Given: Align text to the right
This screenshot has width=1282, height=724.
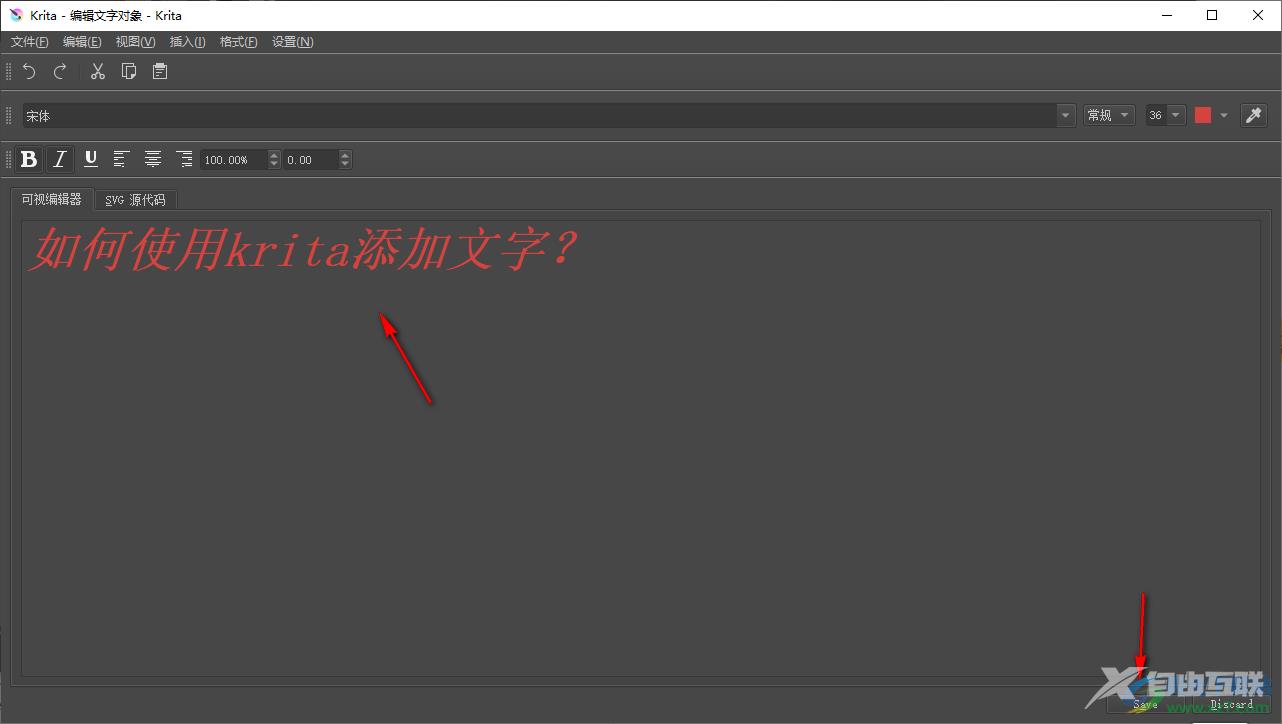Looking at the screenshot, I should point(184,159).
